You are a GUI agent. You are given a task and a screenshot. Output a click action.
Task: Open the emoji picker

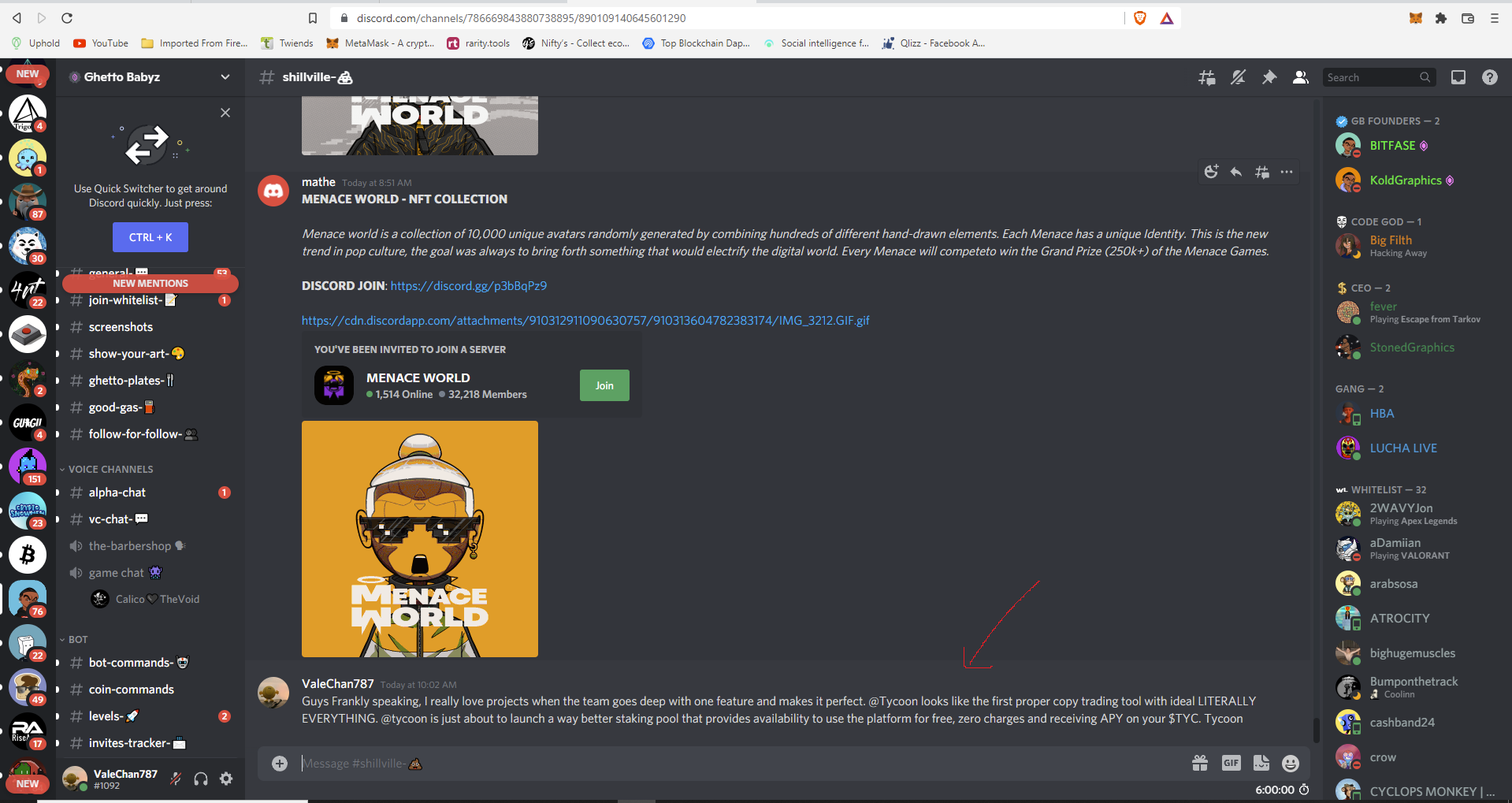tap(1291, 763)
